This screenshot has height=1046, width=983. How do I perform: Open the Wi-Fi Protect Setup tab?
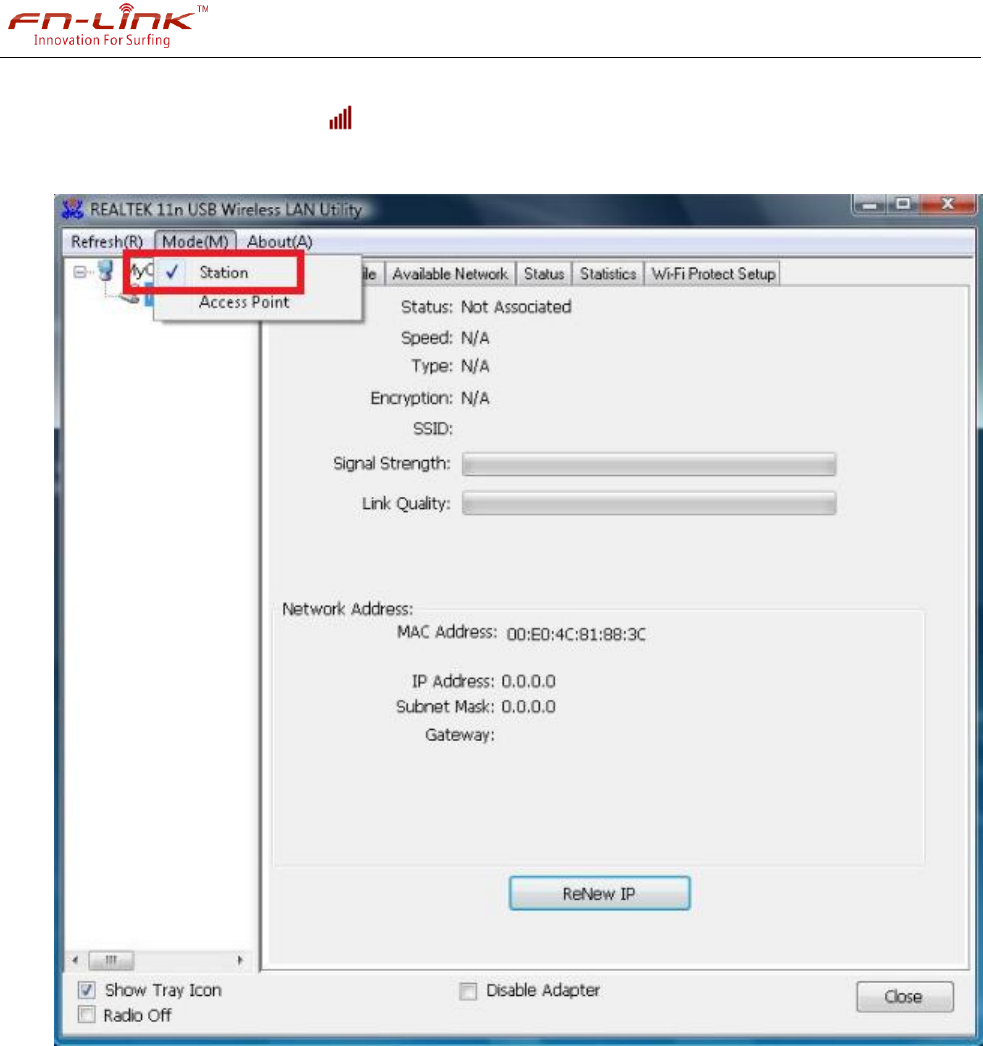click(713, 274)
